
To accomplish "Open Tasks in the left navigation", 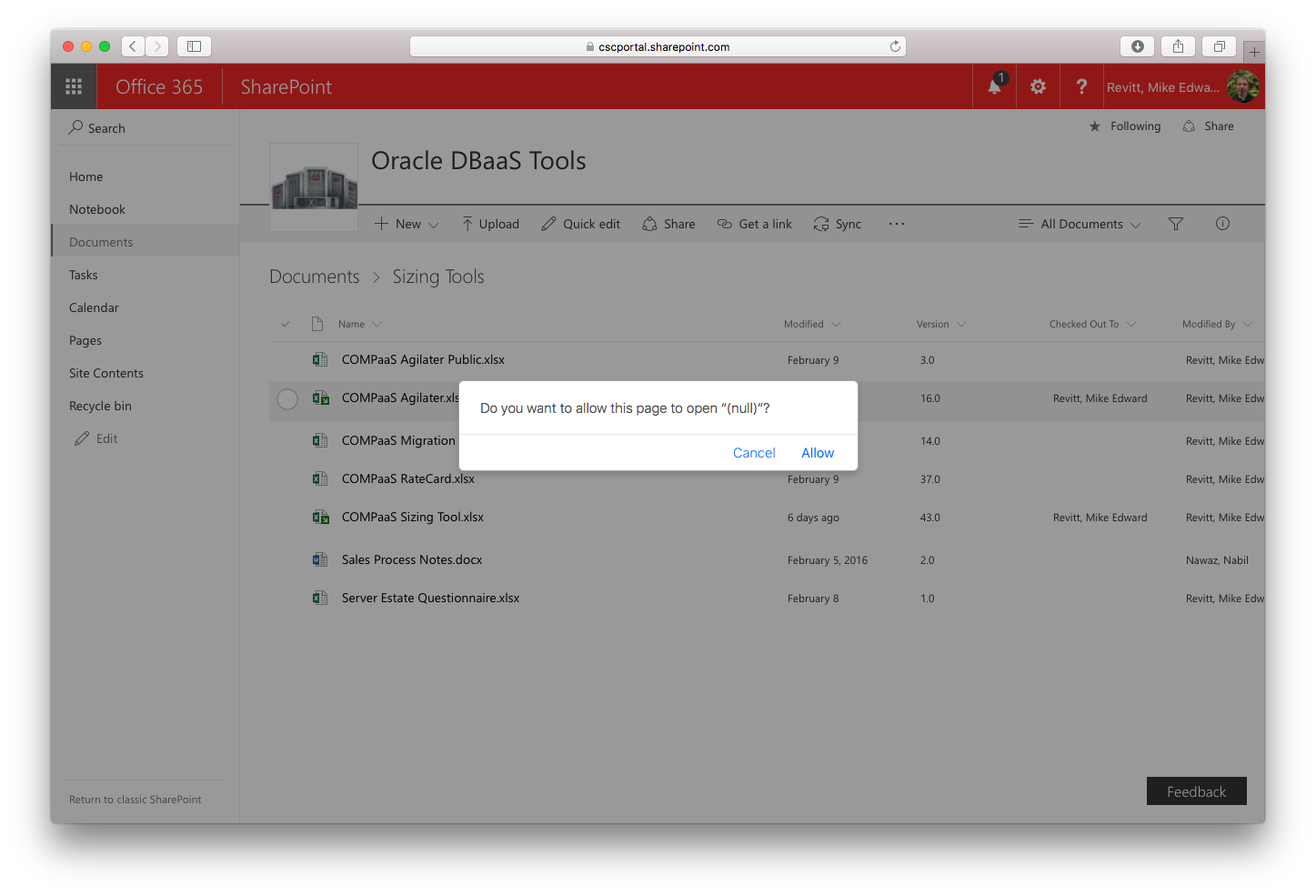I will [x=83, y=275].
